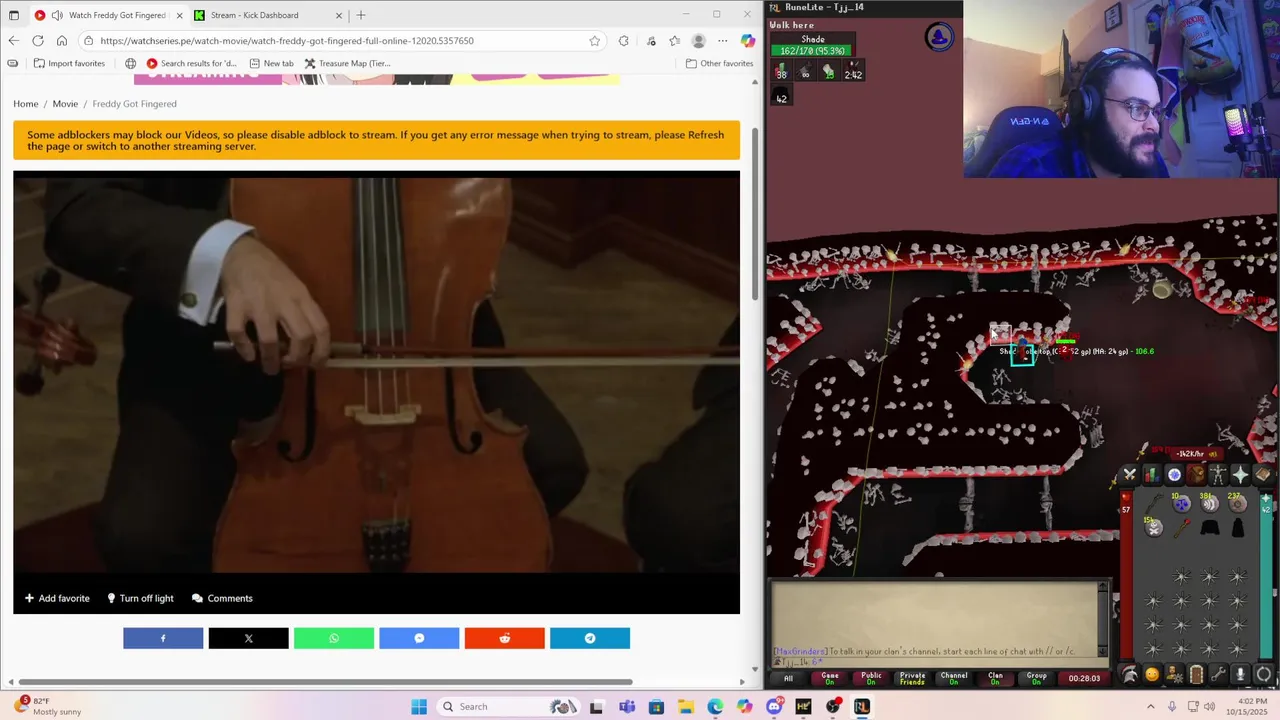The height and width of the screenshot is (720, 1280).
Task: Open the Settings wrench tab
Action: pos(1218,675)
